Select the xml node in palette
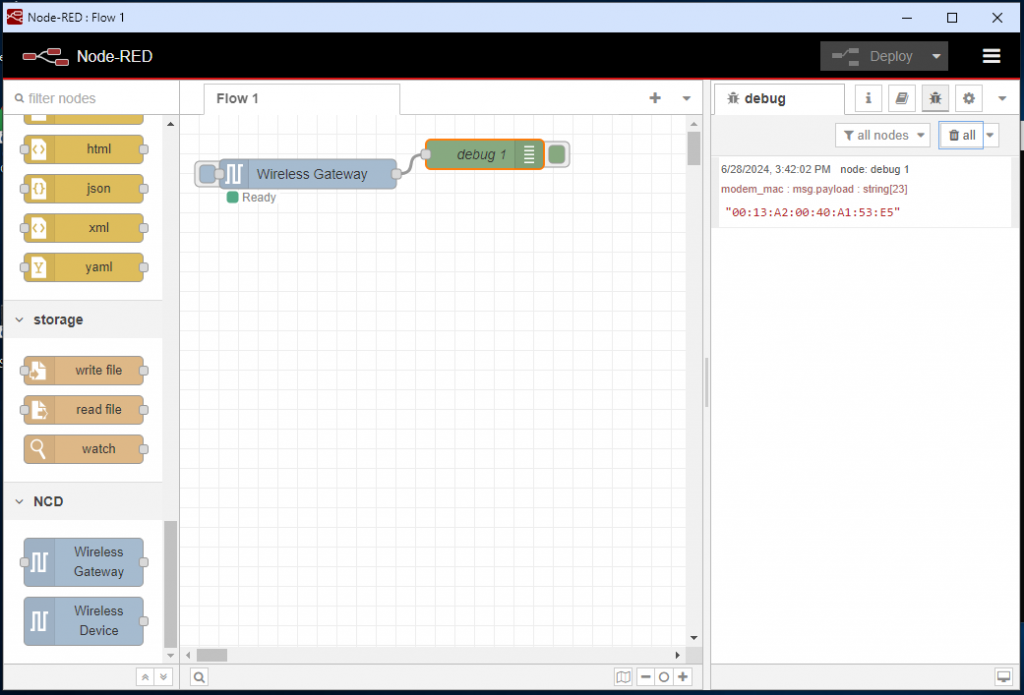Image resolution: width=1024 pixels, height=695 pixels. [84, 228]
